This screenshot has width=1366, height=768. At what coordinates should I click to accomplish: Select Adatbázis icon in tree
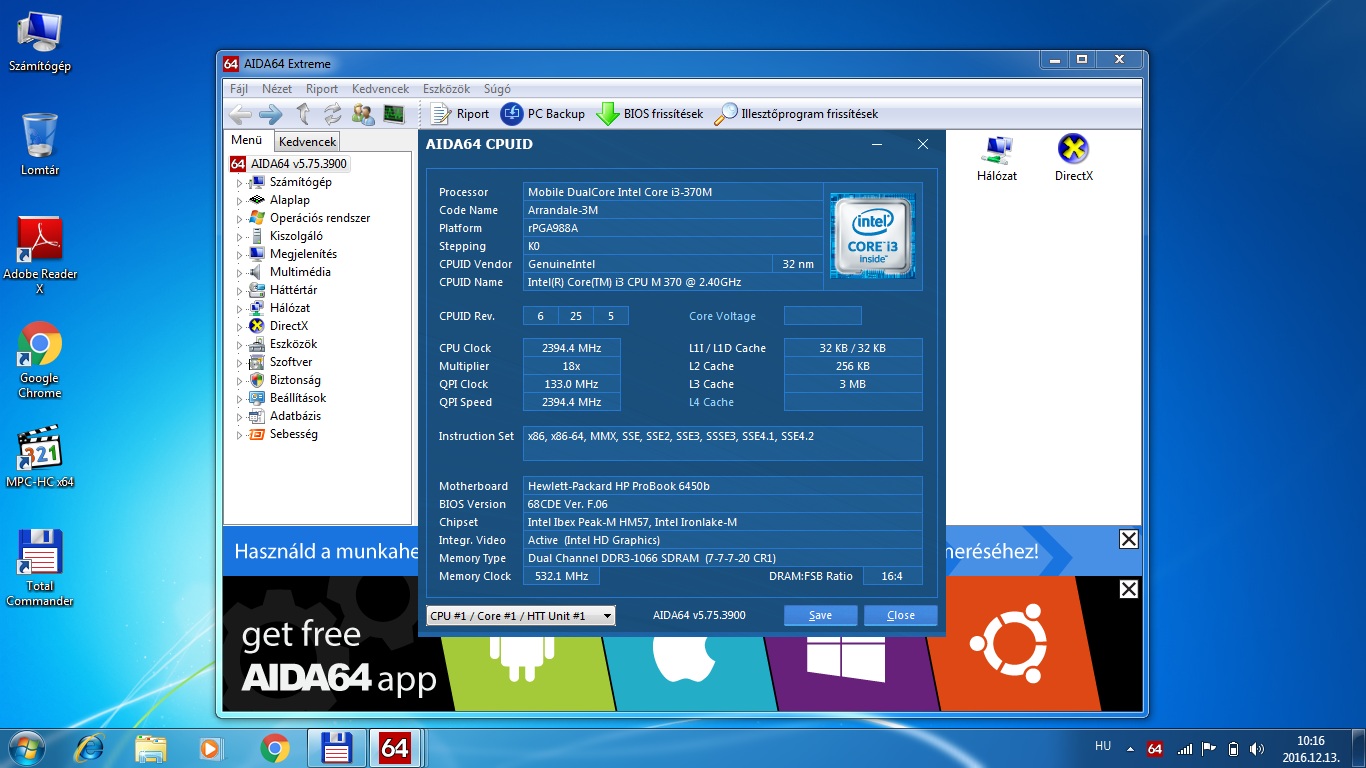[x=257, y=416]
